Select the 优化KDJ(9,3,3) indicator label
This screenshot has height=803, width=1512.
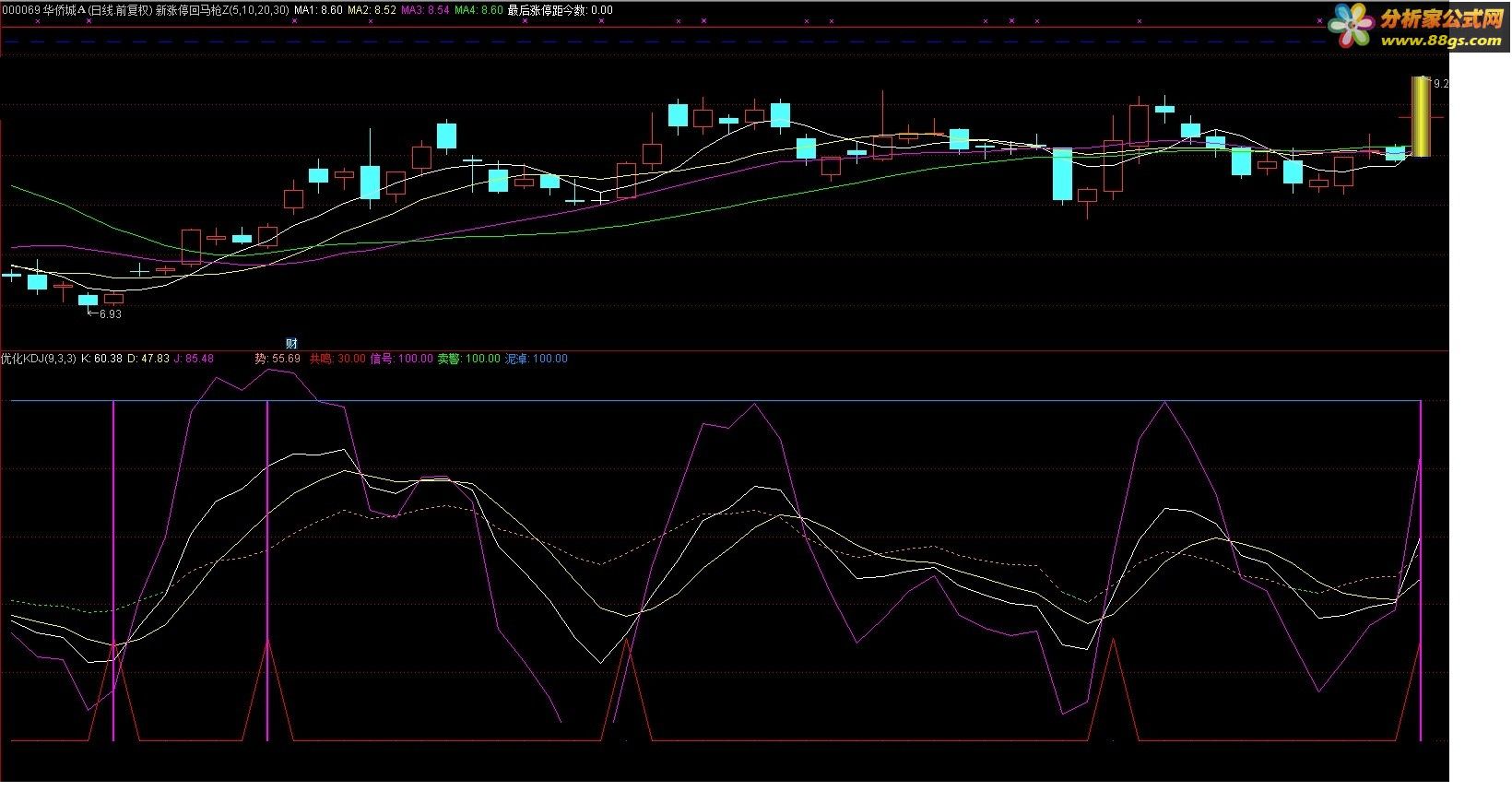(39, 359)
